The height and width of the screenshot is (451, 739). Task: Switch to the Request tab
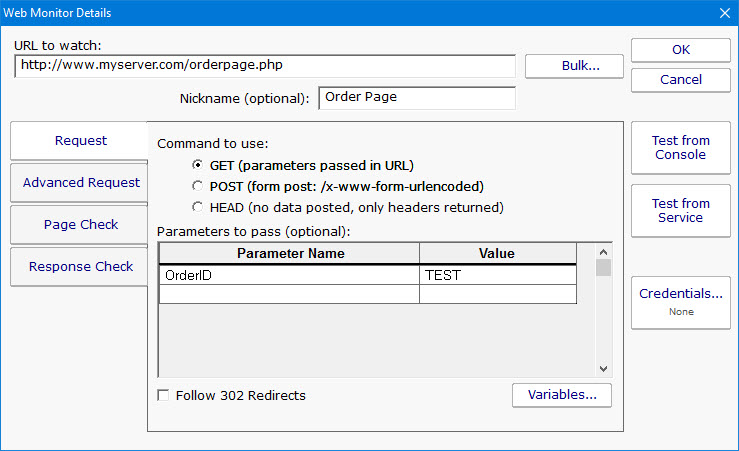tap(80, 141)
